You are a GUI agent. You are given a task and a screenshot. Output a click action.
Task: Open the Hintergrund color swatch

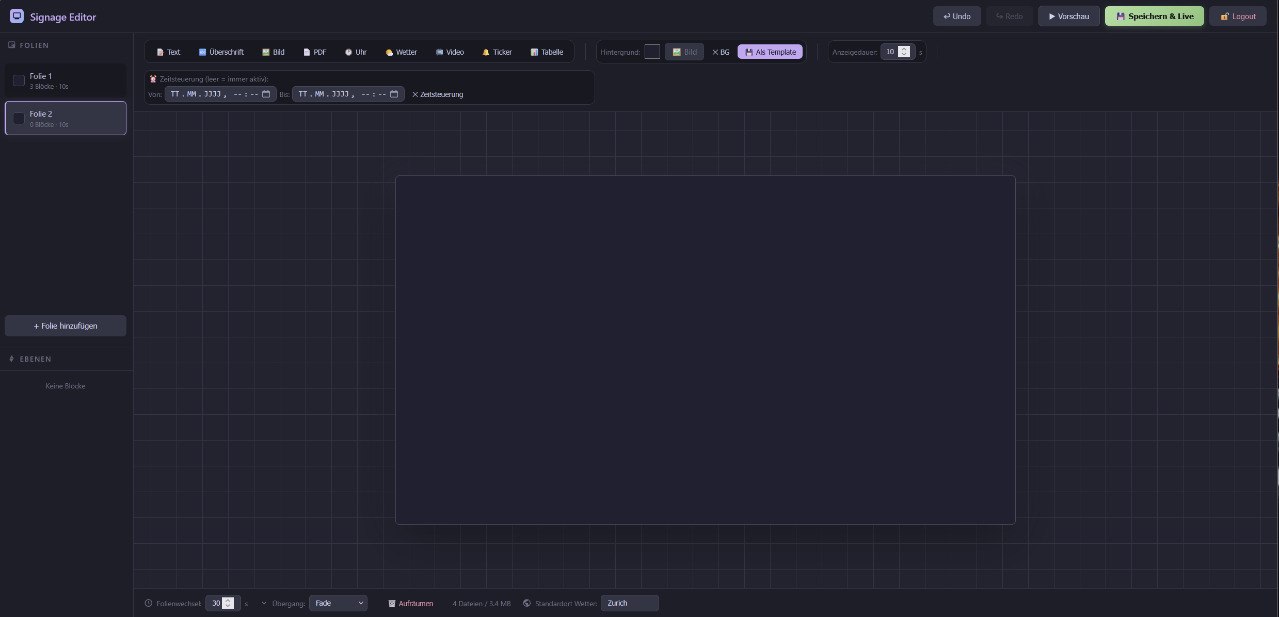652,52
